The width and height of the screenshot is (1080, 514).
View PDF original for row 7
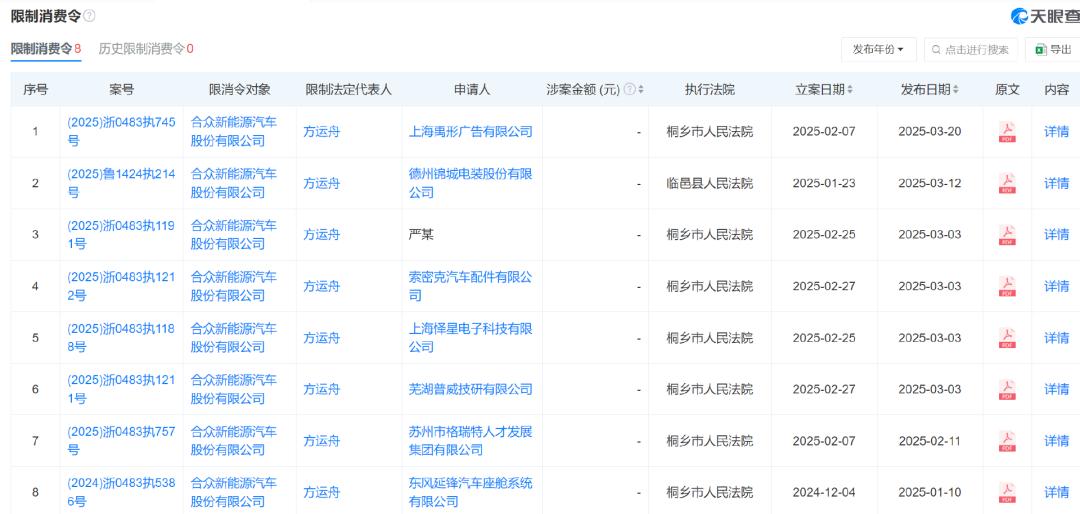pyautogui.click(x=1007, y=441)
